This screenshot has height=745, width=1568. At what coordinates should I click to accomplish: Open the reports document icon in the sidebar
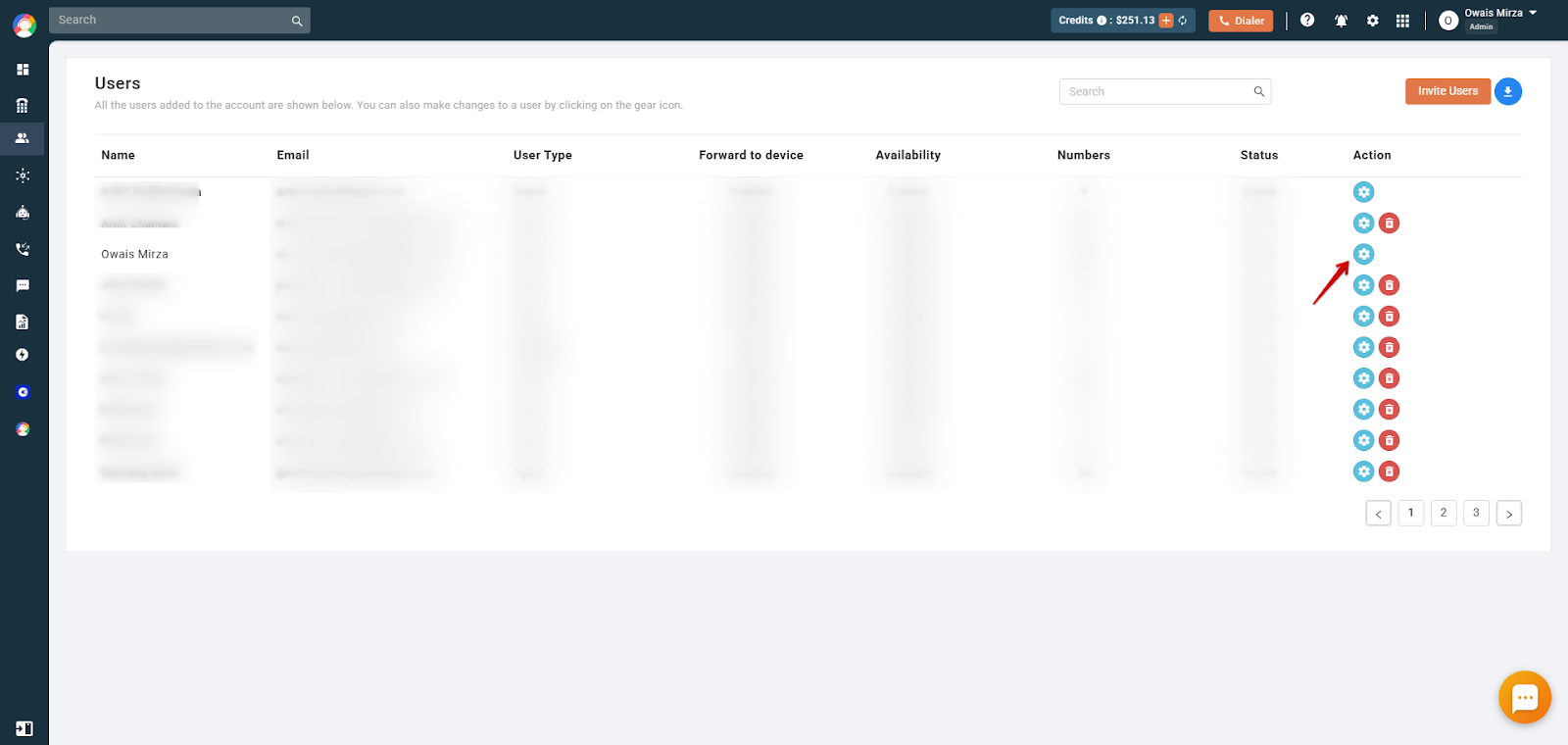click(x=23, y=322)
